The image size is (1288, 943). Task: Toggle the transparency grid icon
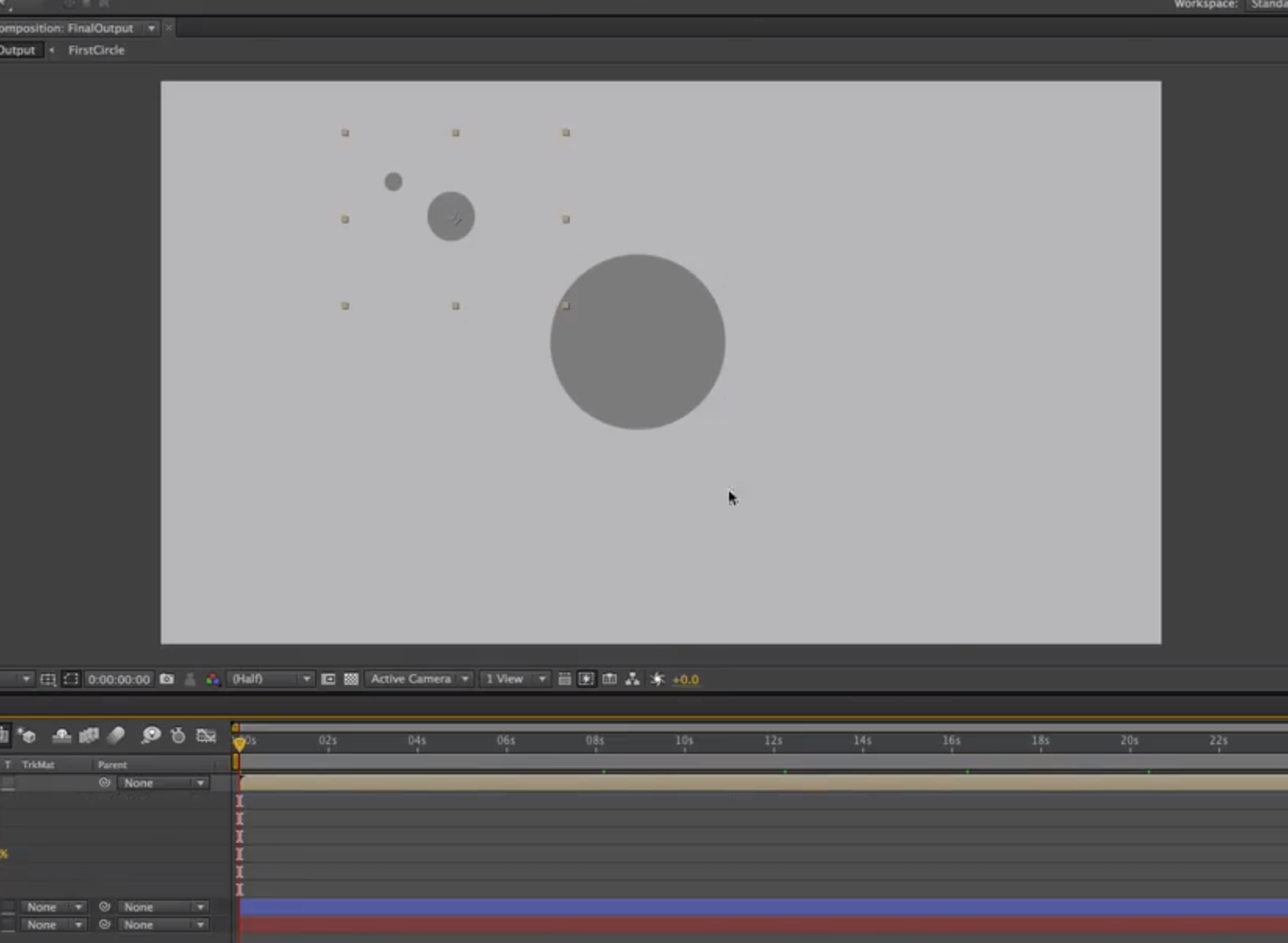pyautogui.click(x=351, y=679)
